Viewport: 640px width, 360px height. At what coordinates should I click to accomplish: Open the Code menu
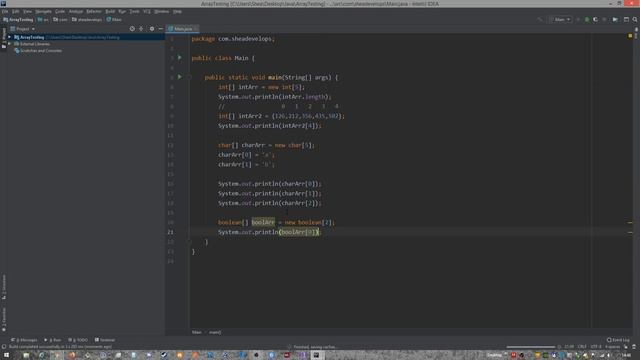(x=60, y=11)
